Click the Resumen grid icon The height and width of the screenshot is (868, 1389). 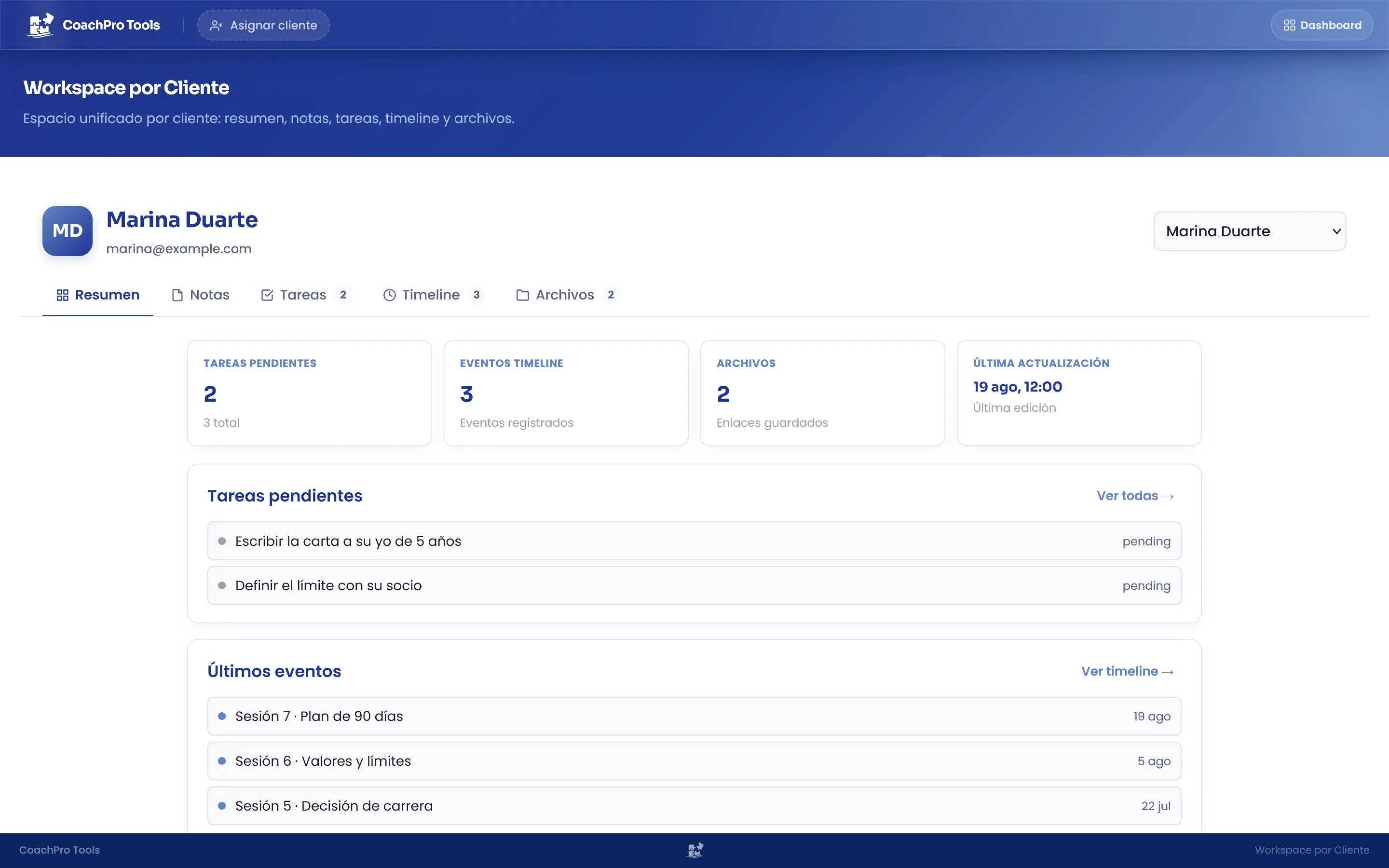(63, 295)
